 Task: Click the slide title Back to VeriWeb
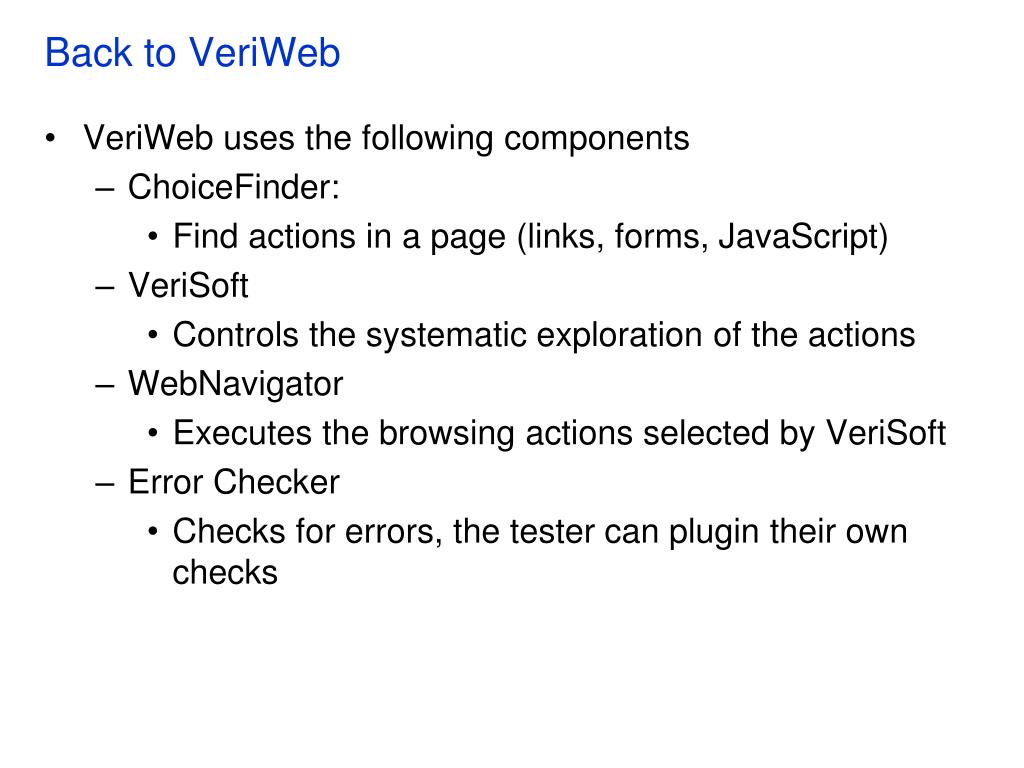click(193, 52)
